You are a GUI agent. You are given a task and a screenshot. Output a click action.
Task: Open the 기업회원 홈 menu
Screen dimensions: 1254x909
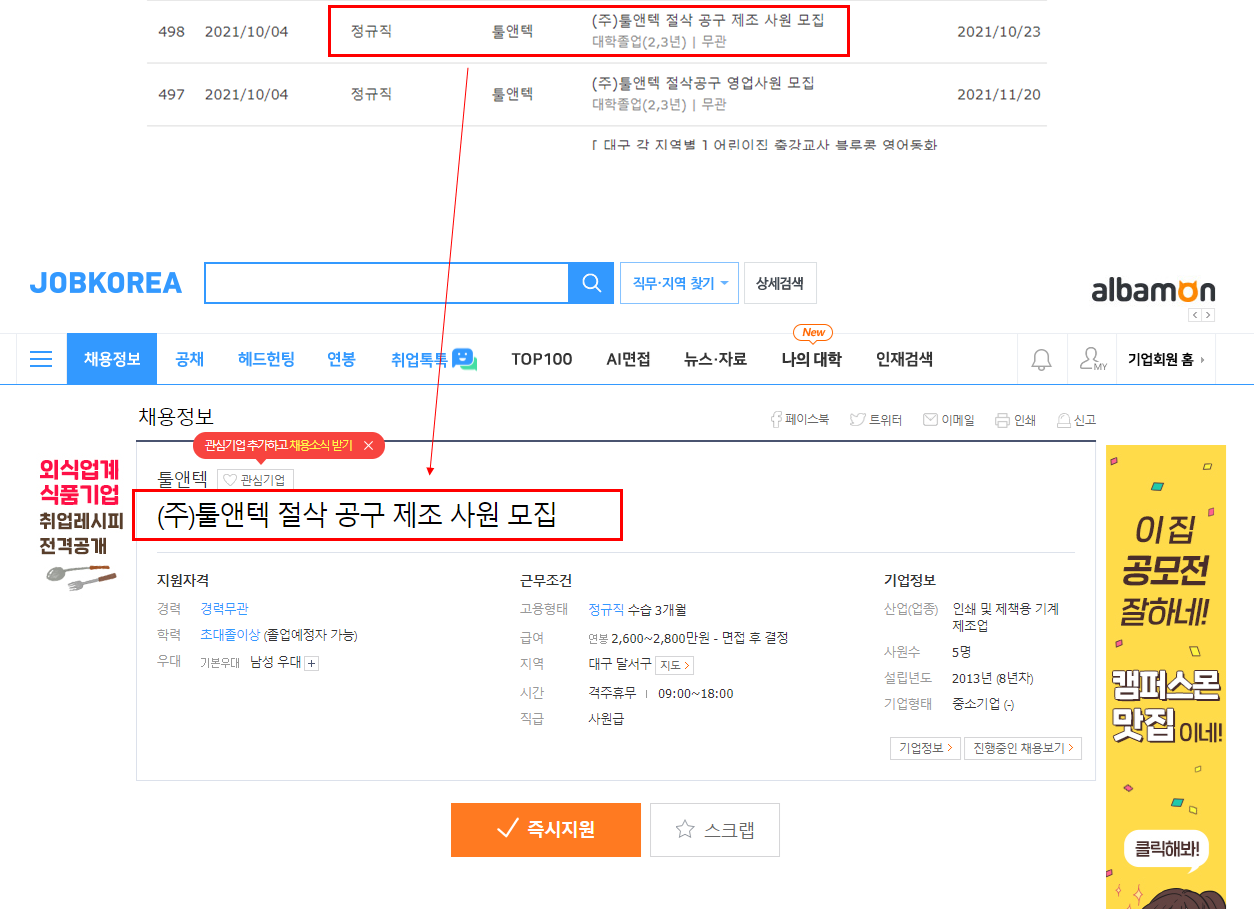(x=1165, y=360)
